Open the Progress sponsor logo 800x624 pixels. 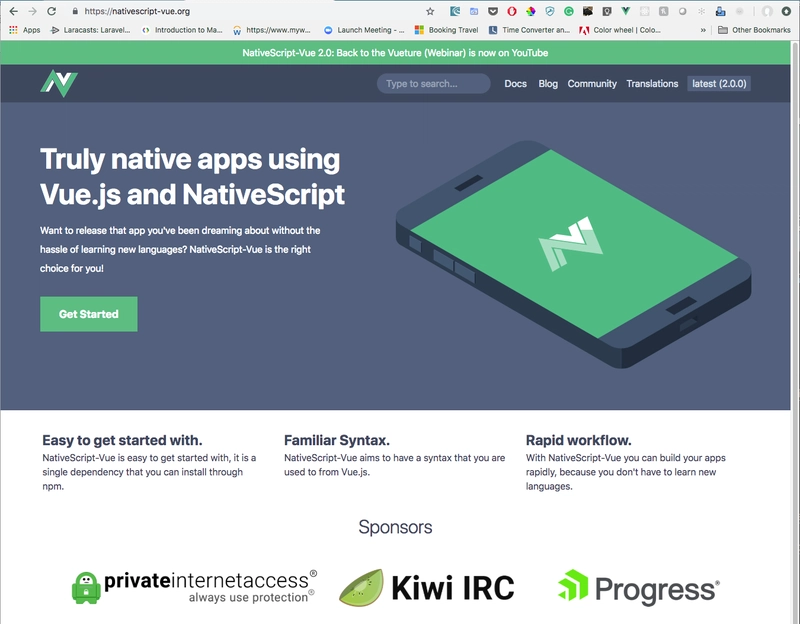[x=639, y=588]
